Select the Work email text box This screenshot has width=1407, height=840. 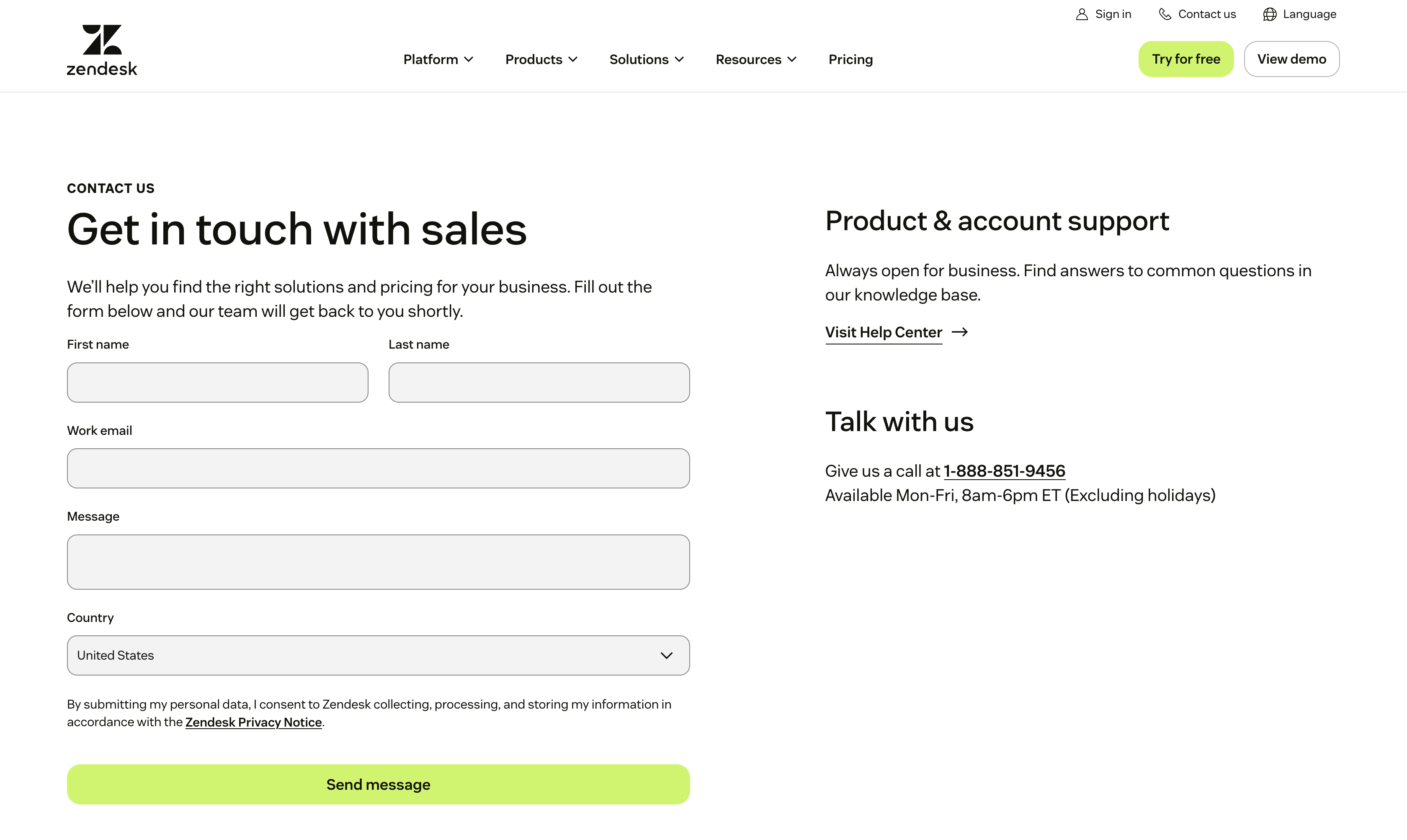[x=378, y=468]
